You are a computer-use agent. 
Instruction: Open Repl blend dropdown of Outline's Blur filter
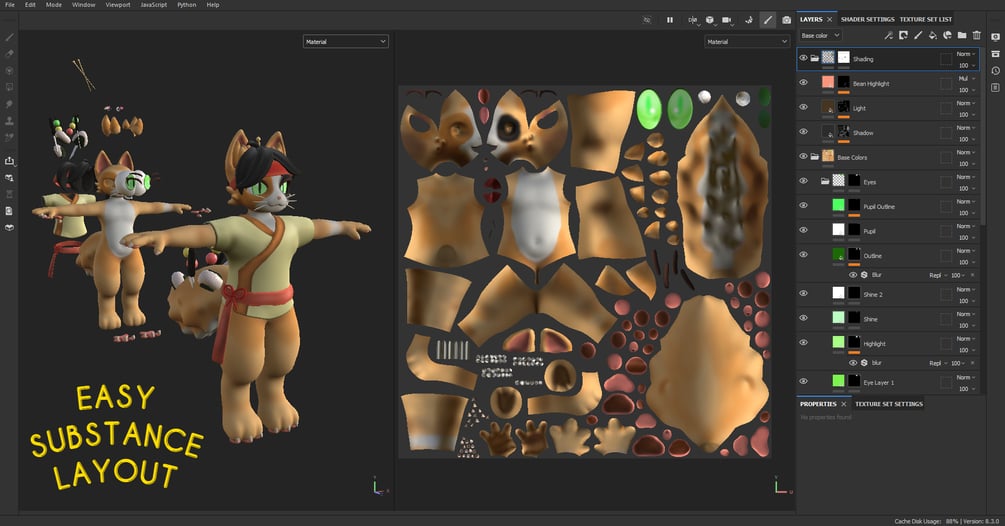coord(938,275)
